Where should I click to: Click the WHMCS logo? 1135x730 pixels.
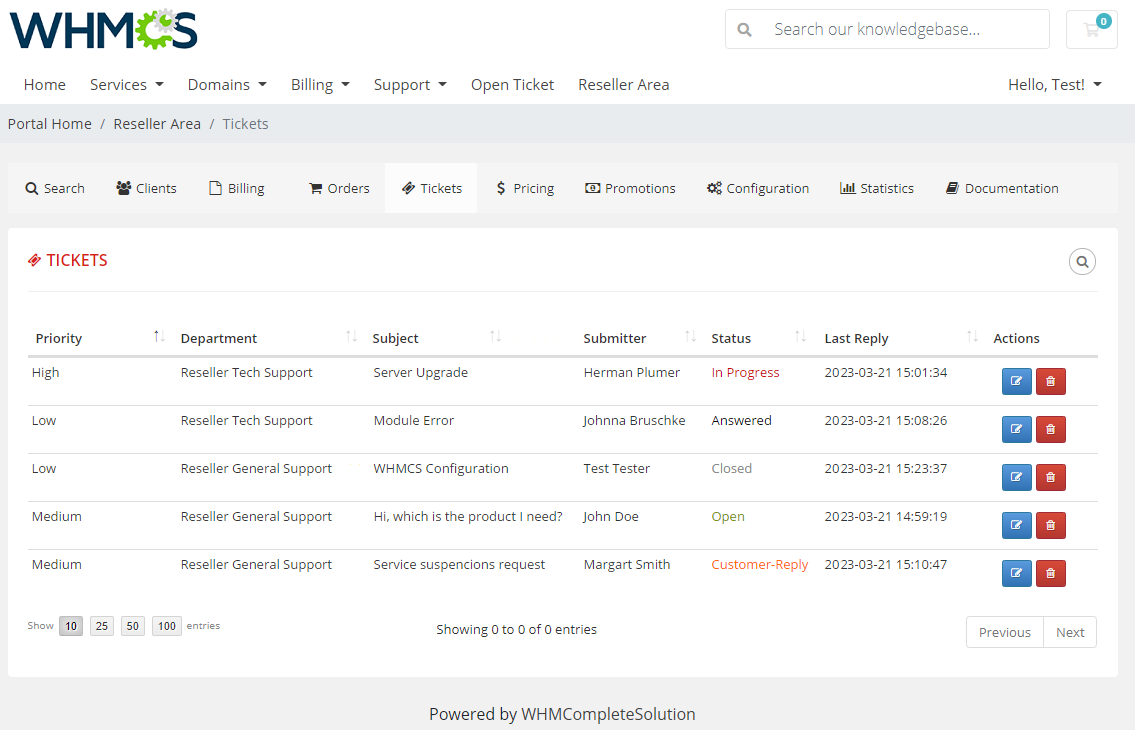102,30
